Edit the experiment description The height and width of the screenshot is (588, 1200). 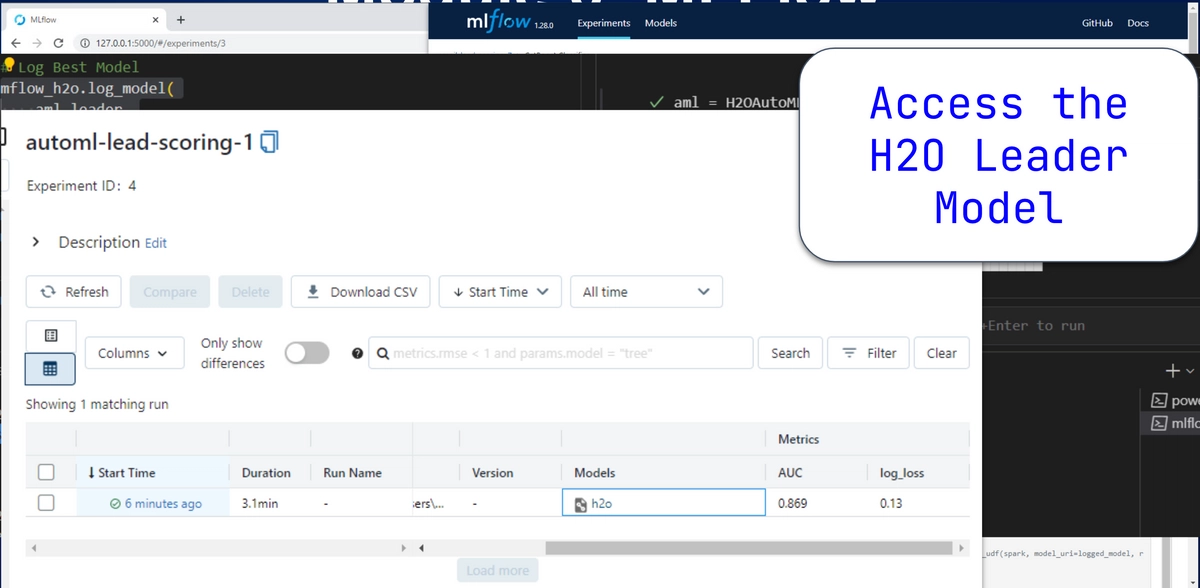tap(156, 243)
